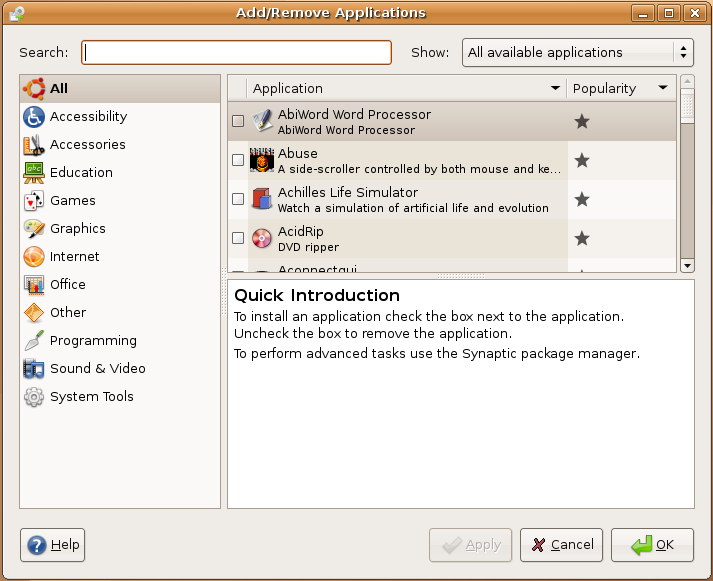Click the Accessibility category icon
The image size is (713, 581).
[33, 117]
